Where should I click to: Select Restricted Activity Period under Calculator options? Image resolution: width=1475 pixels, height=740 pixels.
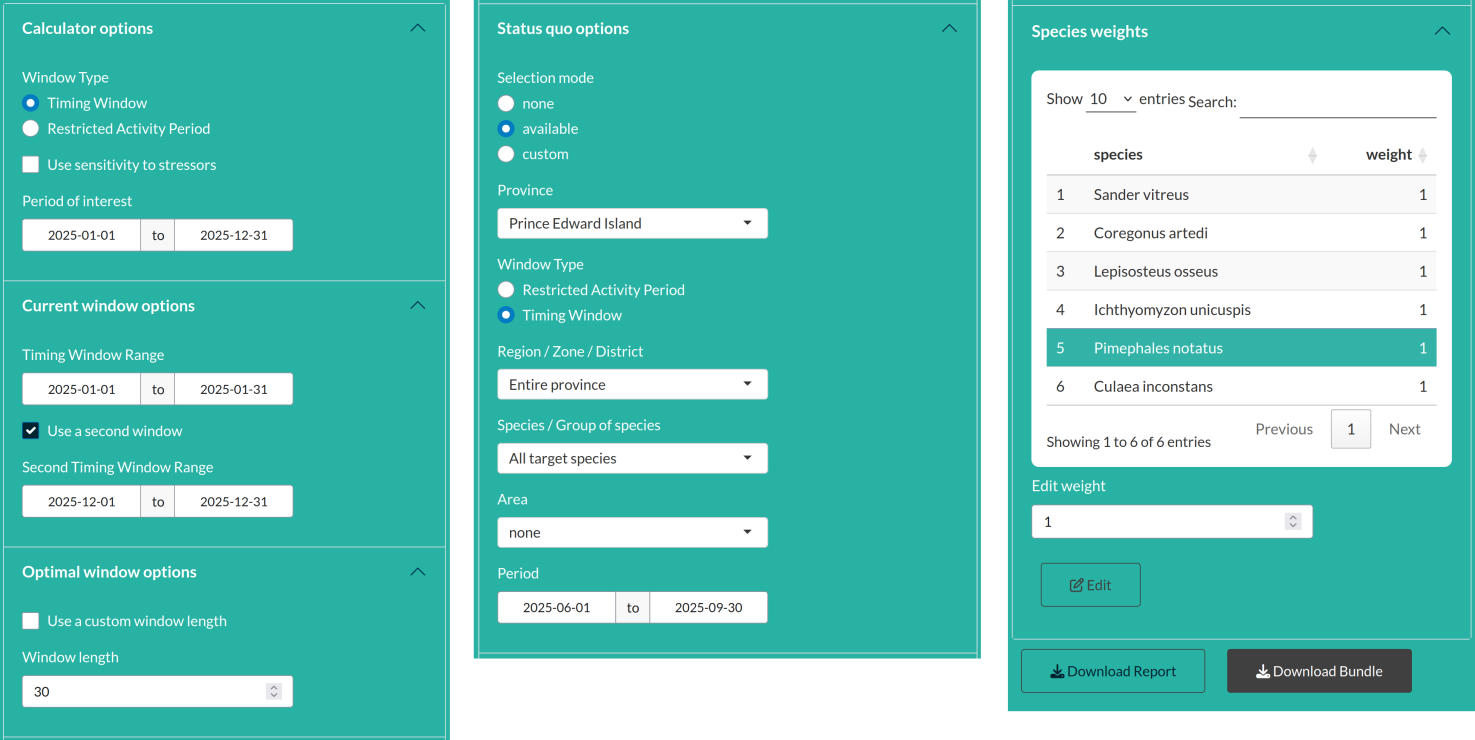[31, 128]
